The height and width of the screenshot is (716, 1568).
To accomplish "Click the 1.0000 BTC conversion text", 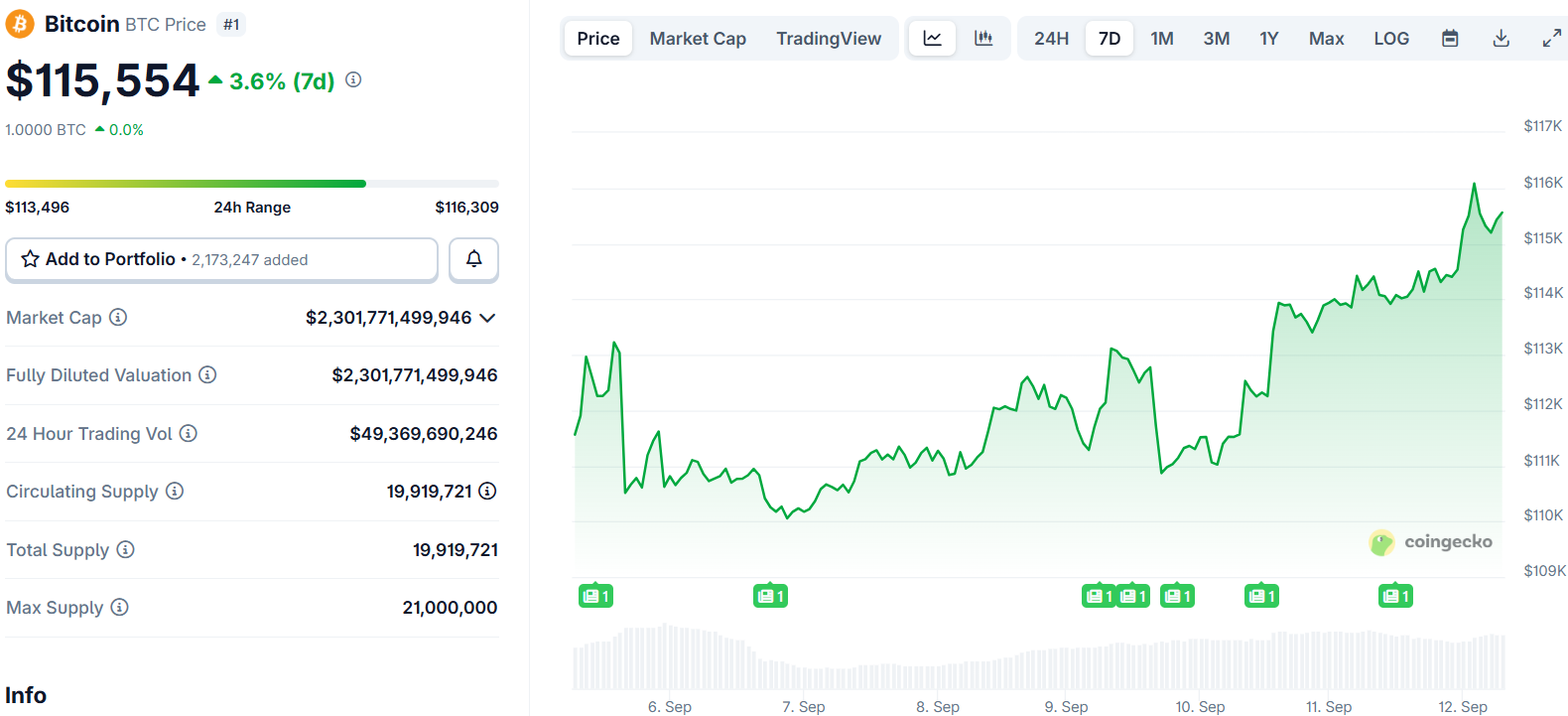I will tap(46, 130).
